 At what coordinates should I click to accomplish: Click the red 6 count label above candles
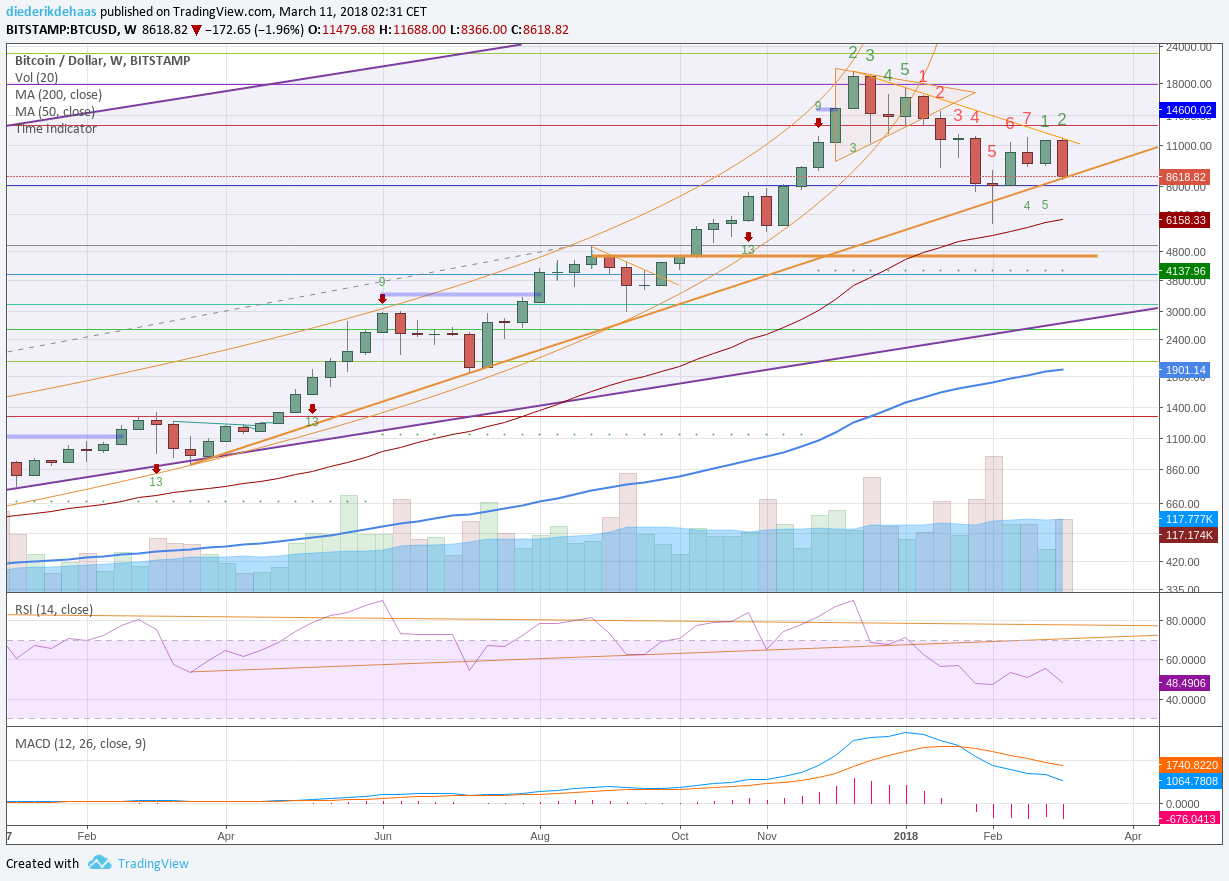1010,124
